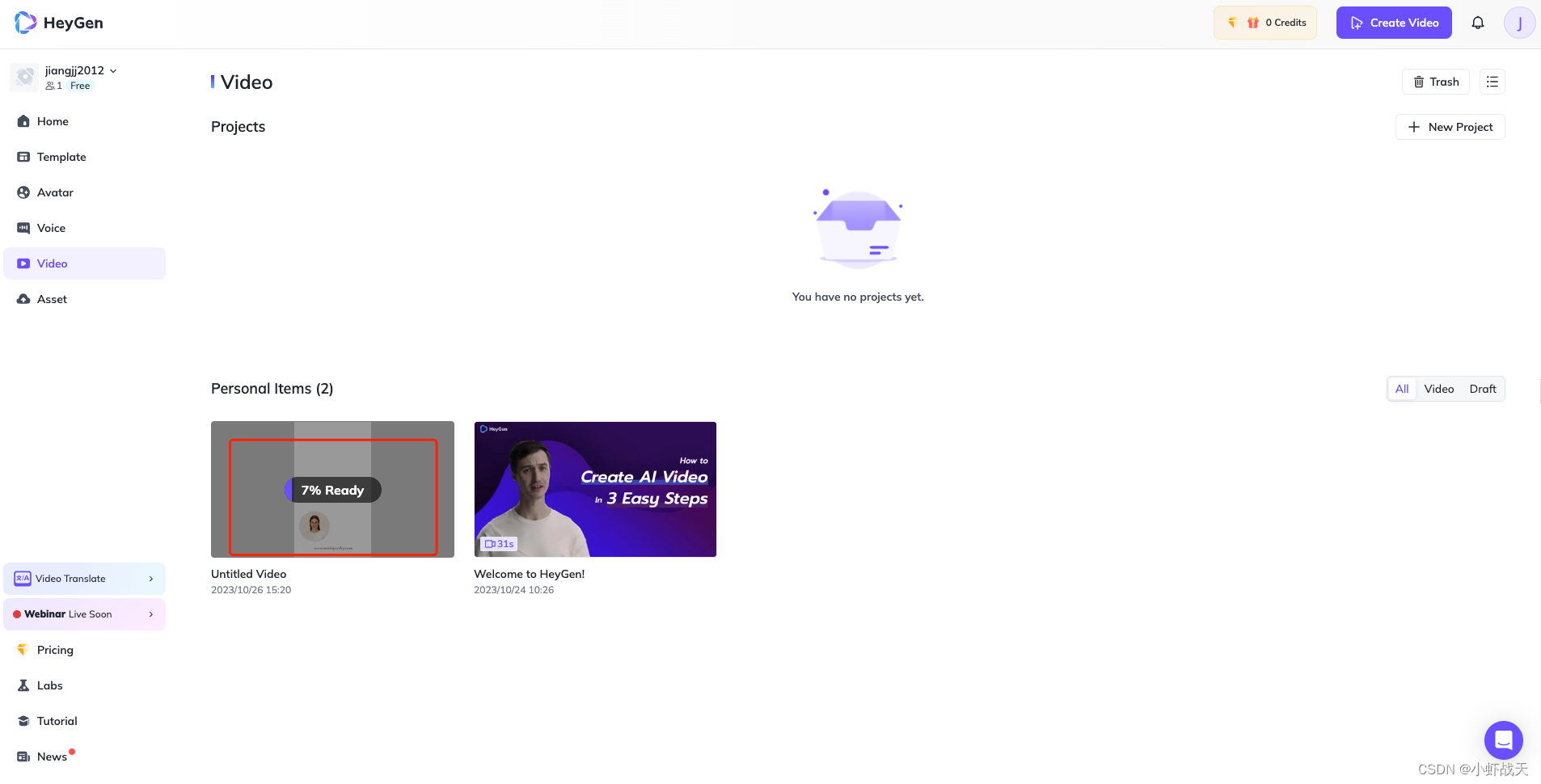This screenshot has width=1541, height=784.
Task: Click the Video play icon in sidebar
Action: click(x=23, y=263)
